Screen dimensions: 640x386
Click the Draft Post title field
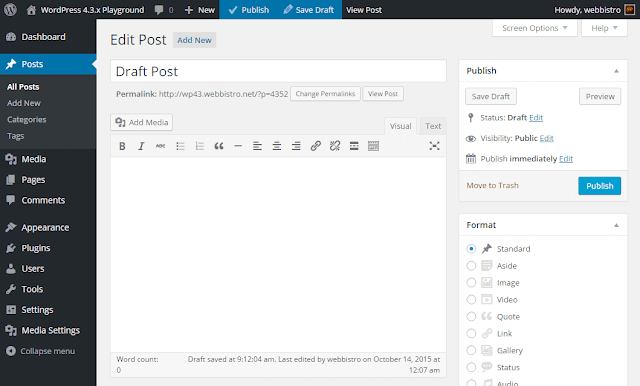pyautogui.click(x=278, y=71)
